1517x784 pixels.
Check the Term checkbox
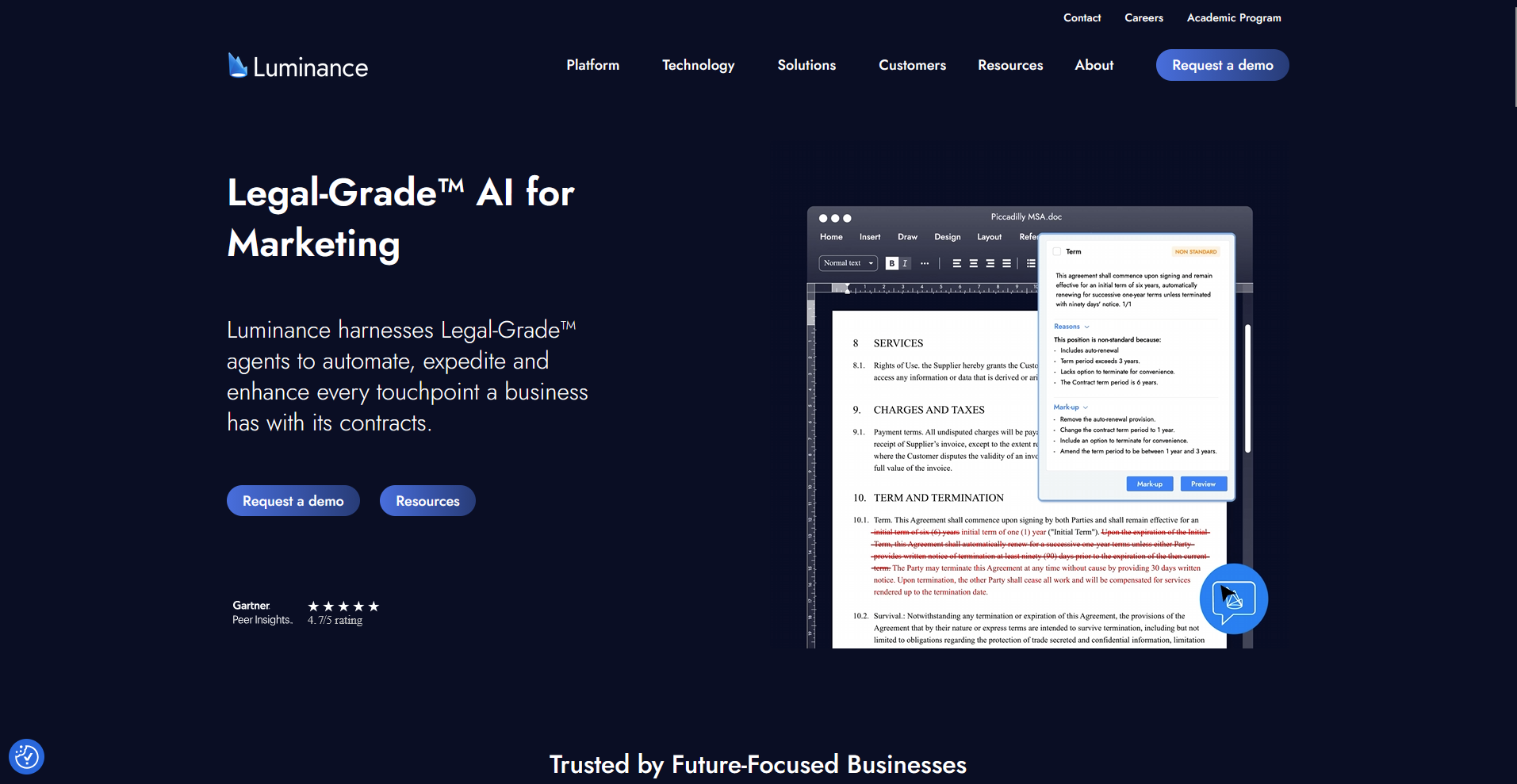point(1056,251)
